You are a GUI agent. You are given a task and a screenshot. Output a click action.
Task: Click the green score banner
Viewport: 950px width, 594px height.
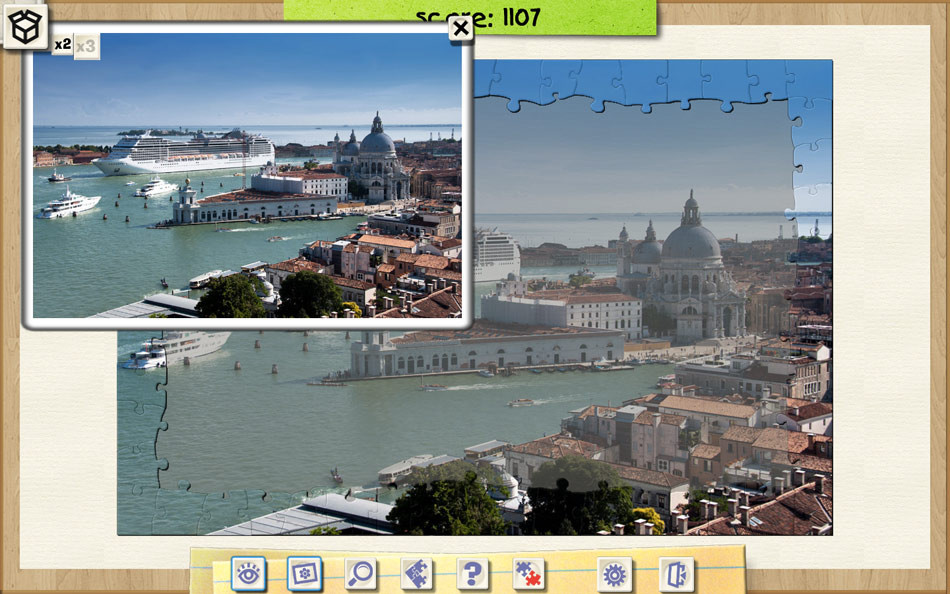point(470,17)
